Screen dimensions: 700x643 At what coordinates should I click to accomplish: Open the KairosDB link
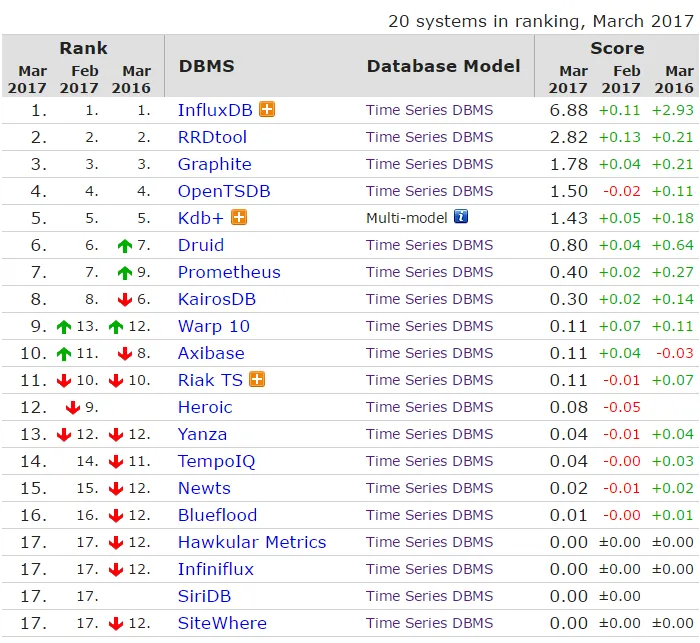(217, 299)
